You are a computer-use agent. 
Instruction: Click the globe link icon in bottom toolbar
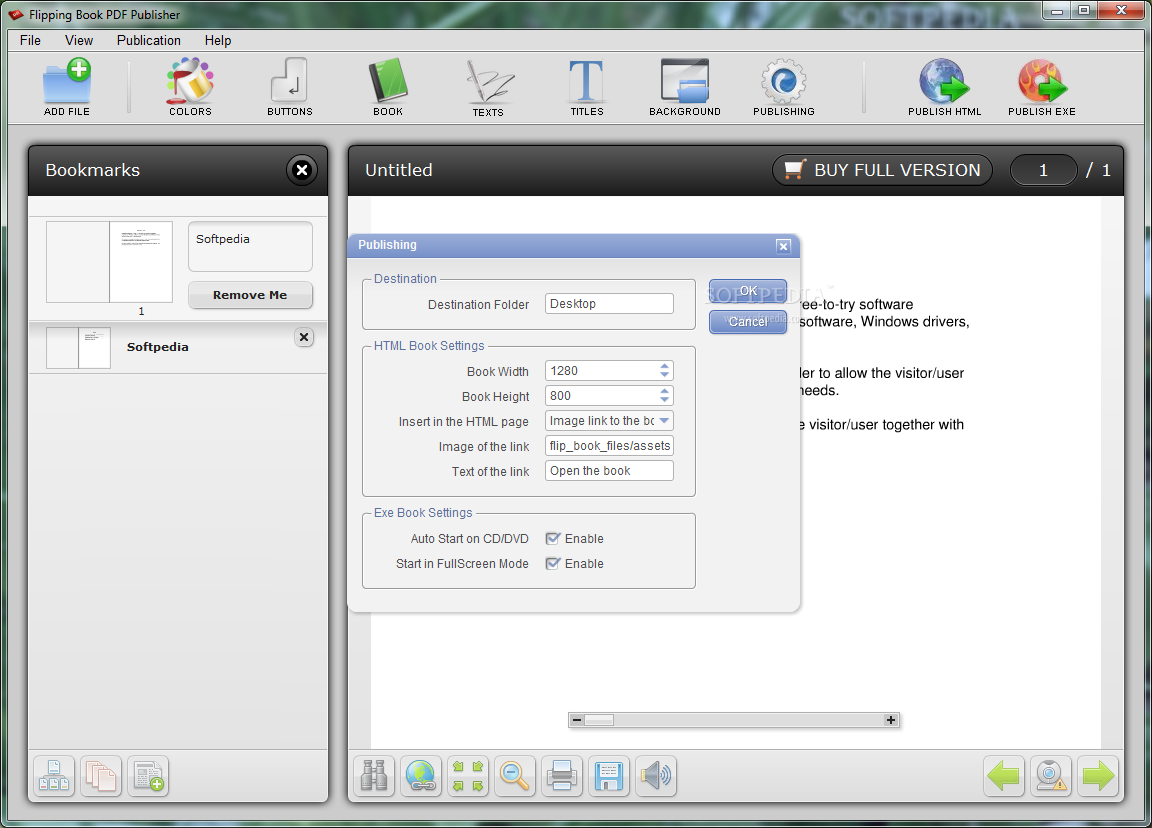click(421, 776)
